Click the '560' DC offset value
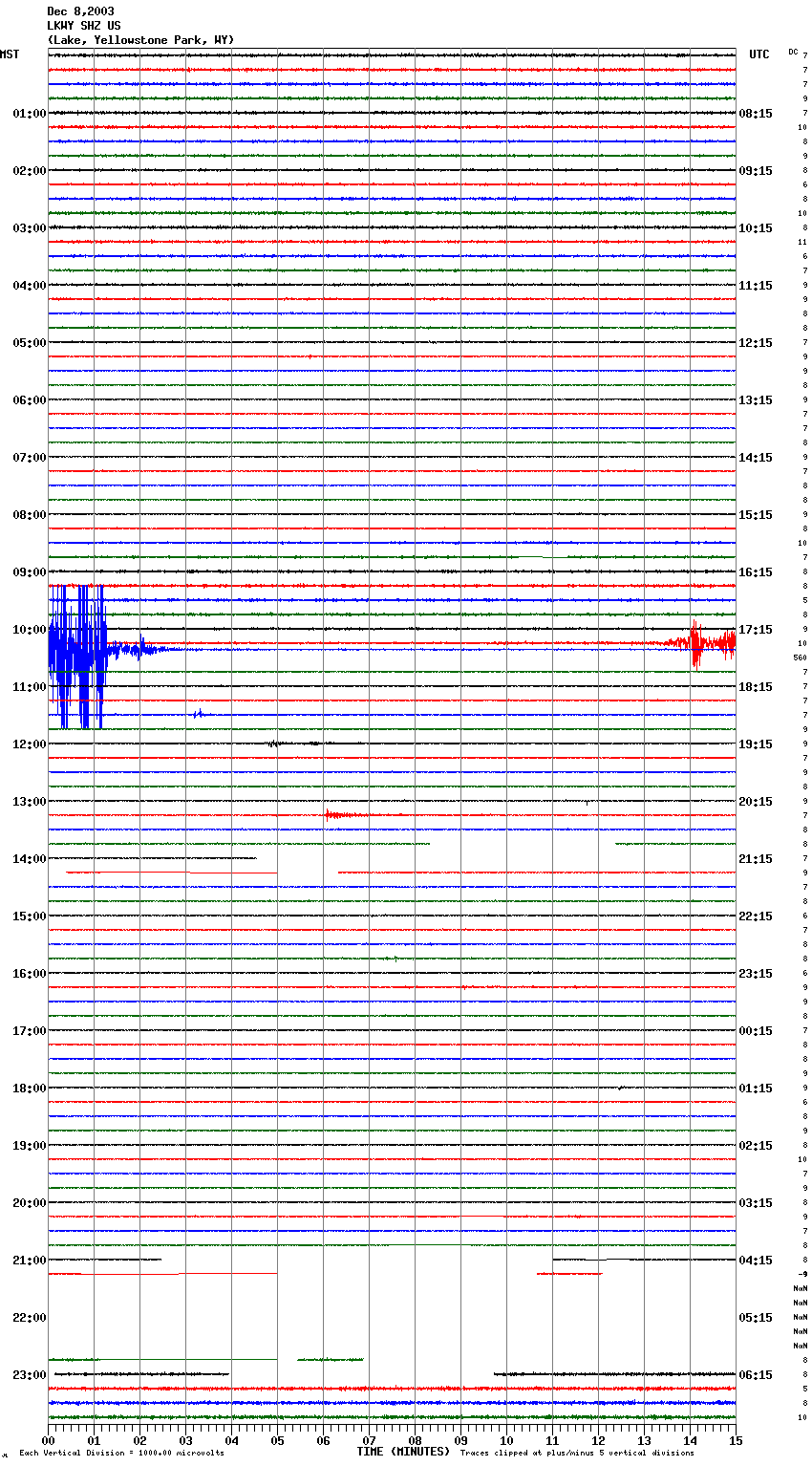This screenshot has height=1466, width=812. pyautogui.click(x=800, y=658)
